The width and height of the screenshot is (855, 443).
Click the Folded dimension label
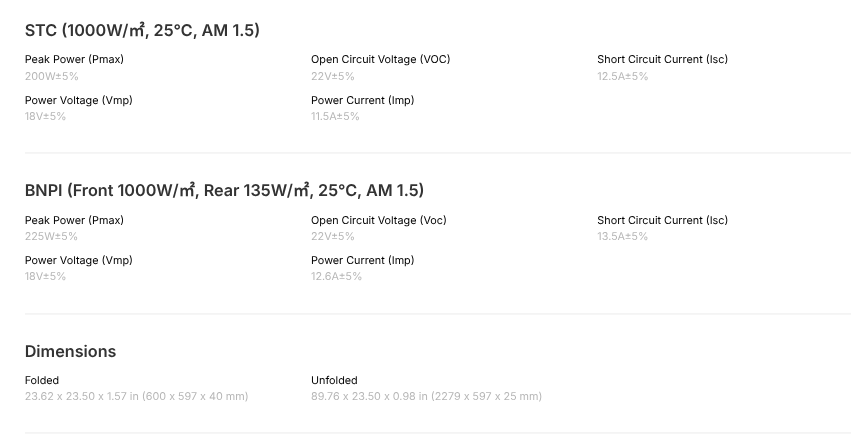point(42,380)
